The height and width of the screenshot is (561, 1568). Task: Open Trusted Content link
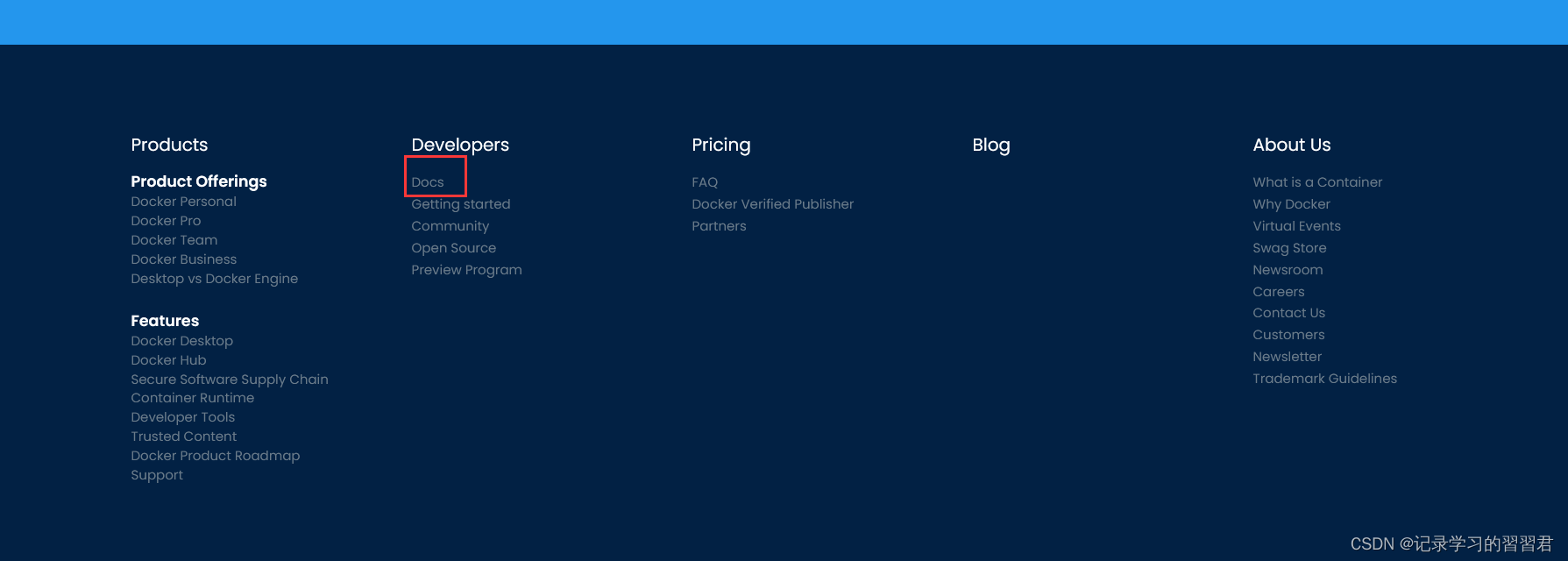coord(184,437)
